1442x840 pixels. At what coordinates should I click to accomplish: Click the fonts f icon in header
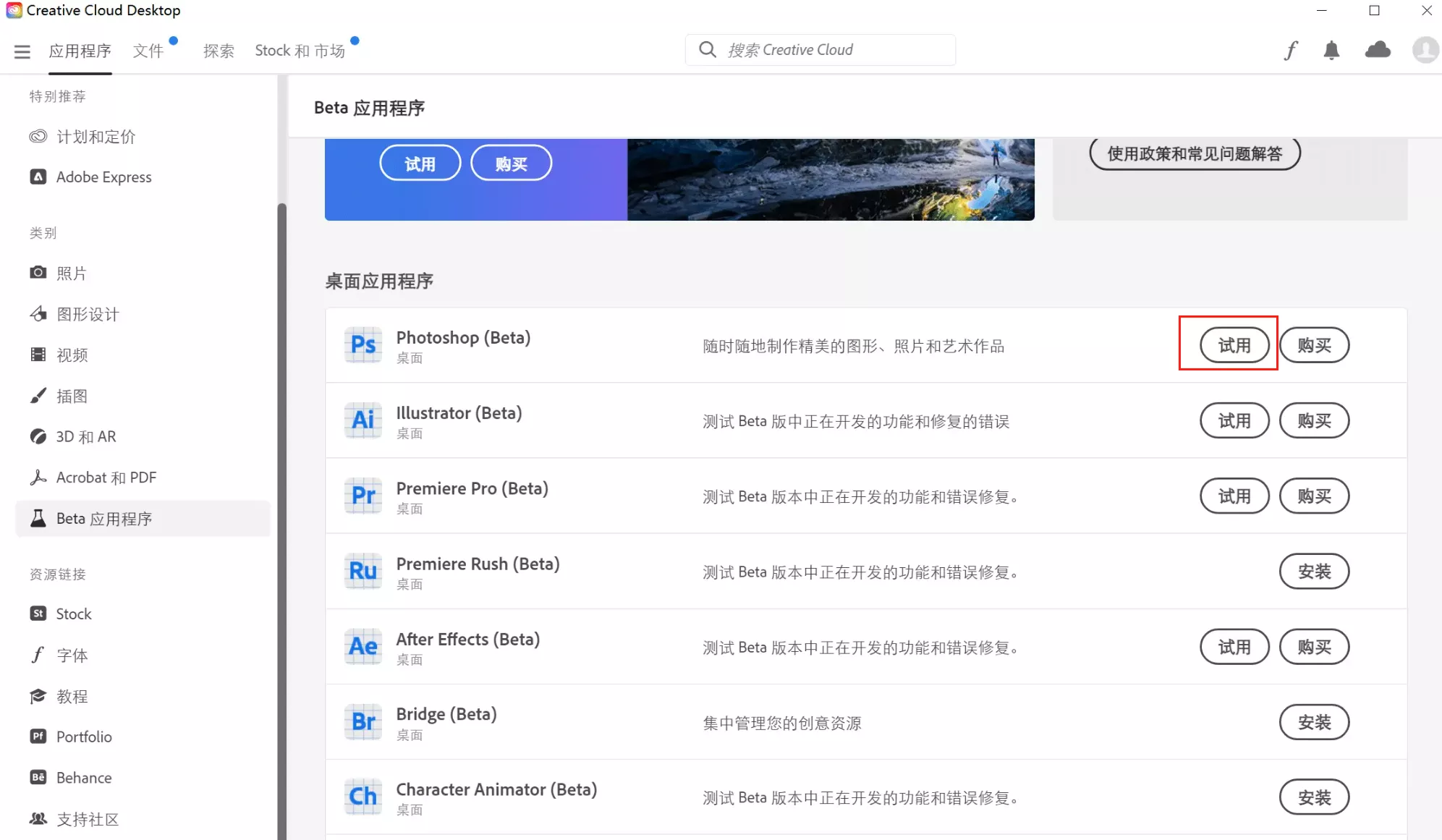point(1291,50)
